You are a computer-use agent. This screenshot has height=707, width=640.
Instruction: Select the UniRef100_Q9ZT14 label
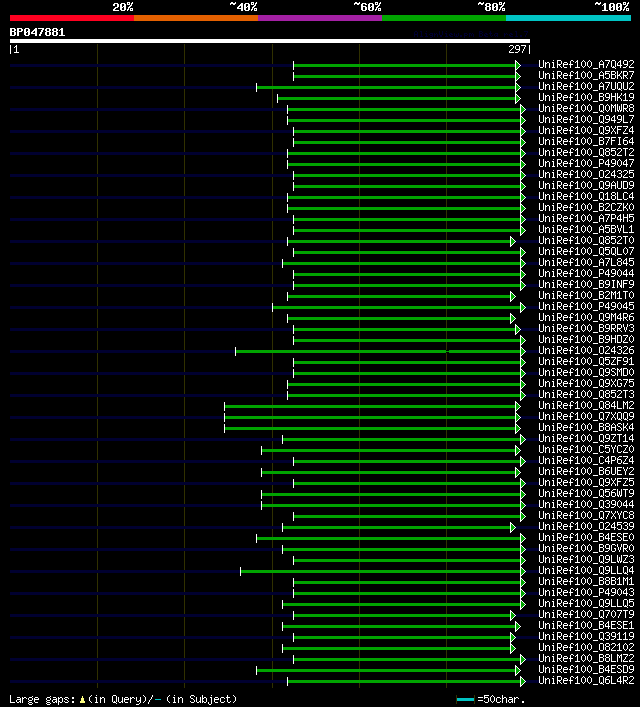coord(586,438)
